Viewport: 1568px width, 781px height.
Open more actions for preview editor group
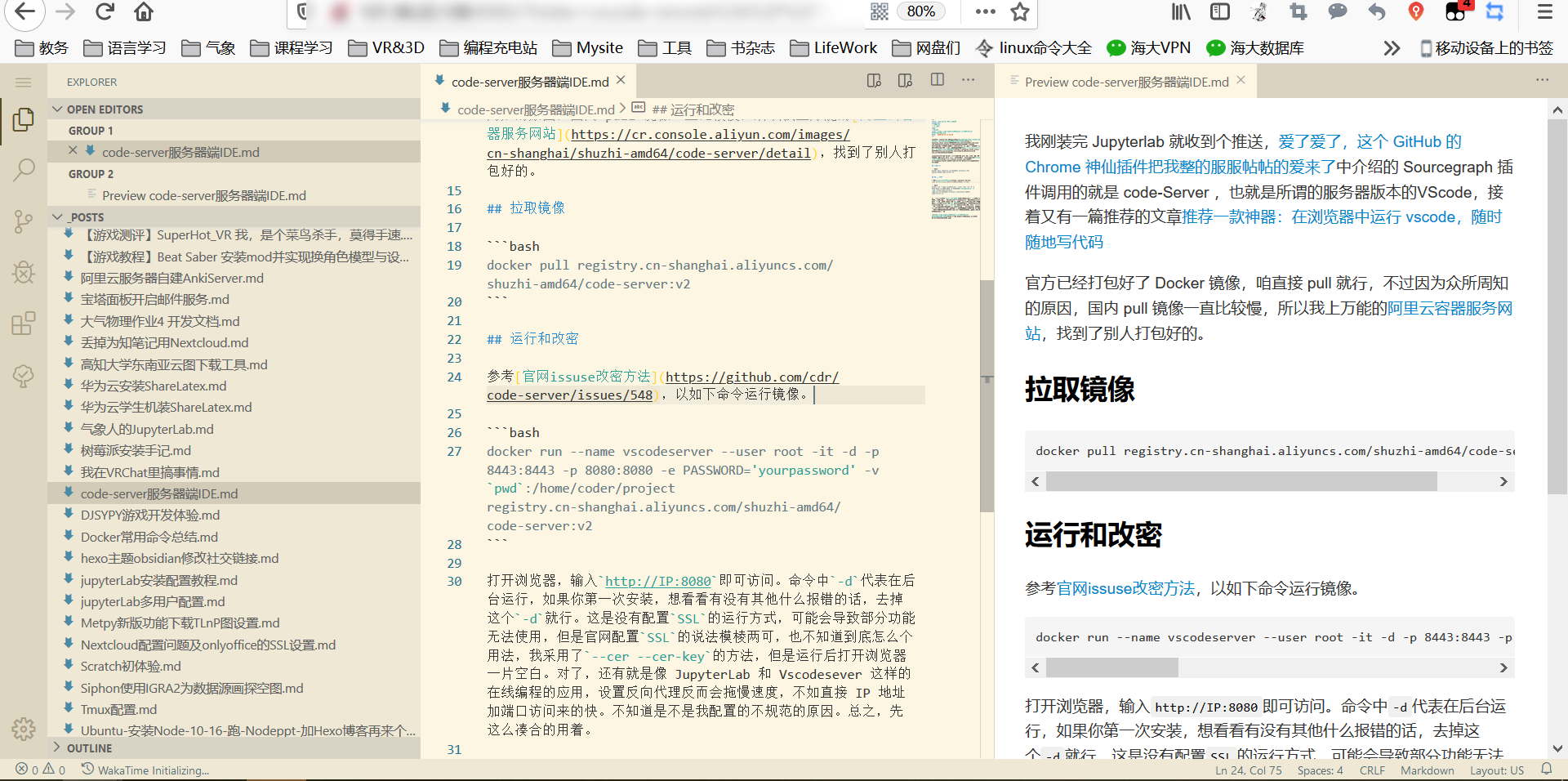1542,80
